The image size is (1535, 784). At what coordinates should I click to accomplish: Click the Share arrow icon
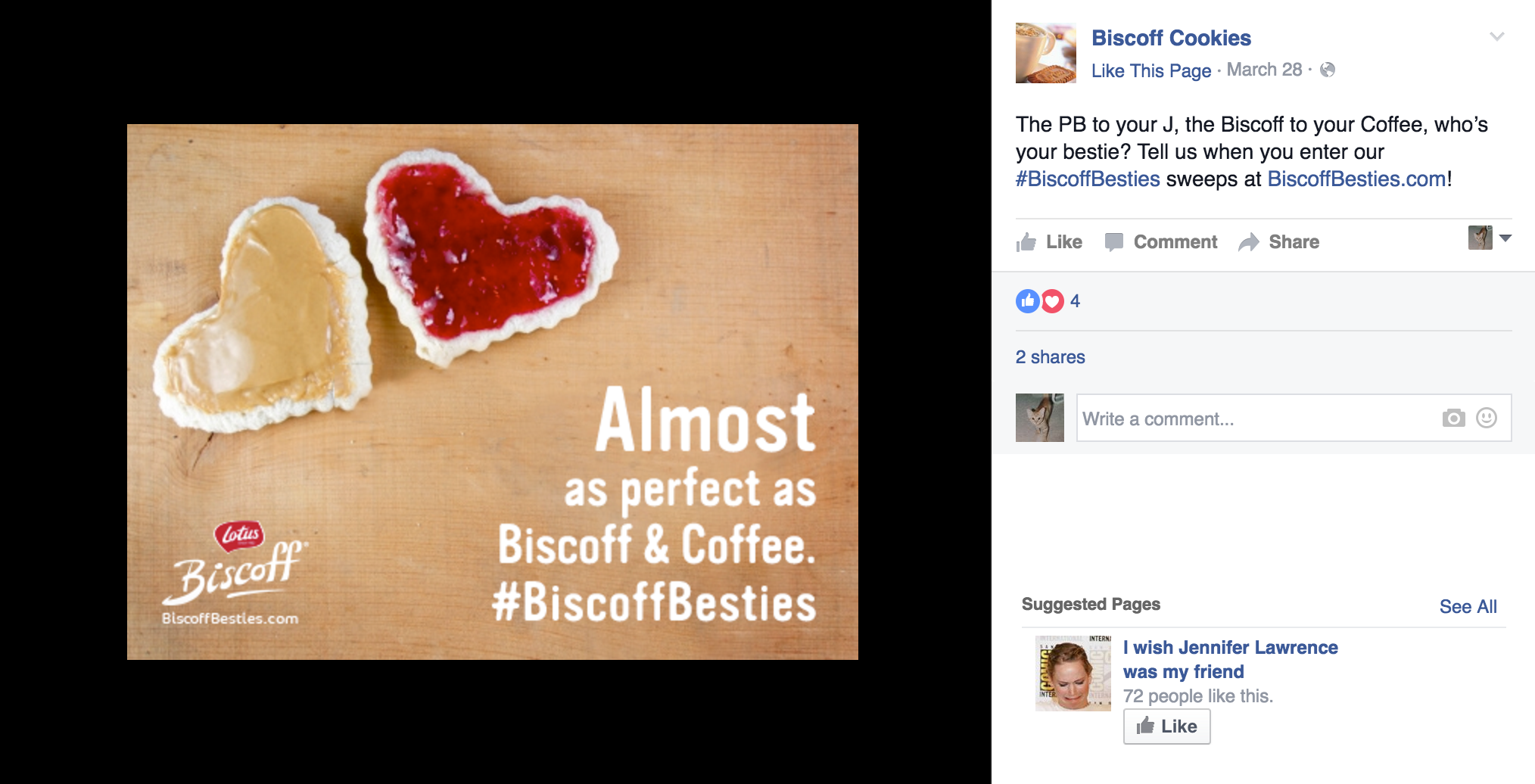click(1249, 242)
